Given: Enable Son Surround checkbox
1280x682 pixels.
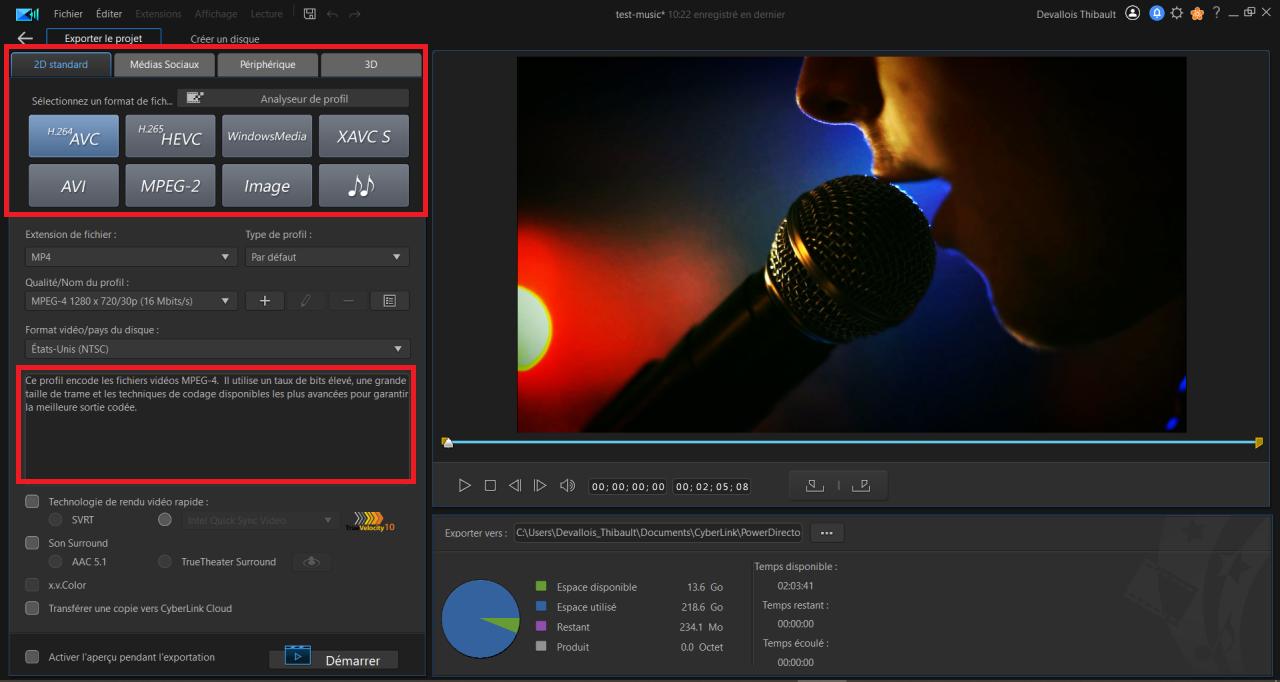Looking at the screenshot, I should [32, 542].
